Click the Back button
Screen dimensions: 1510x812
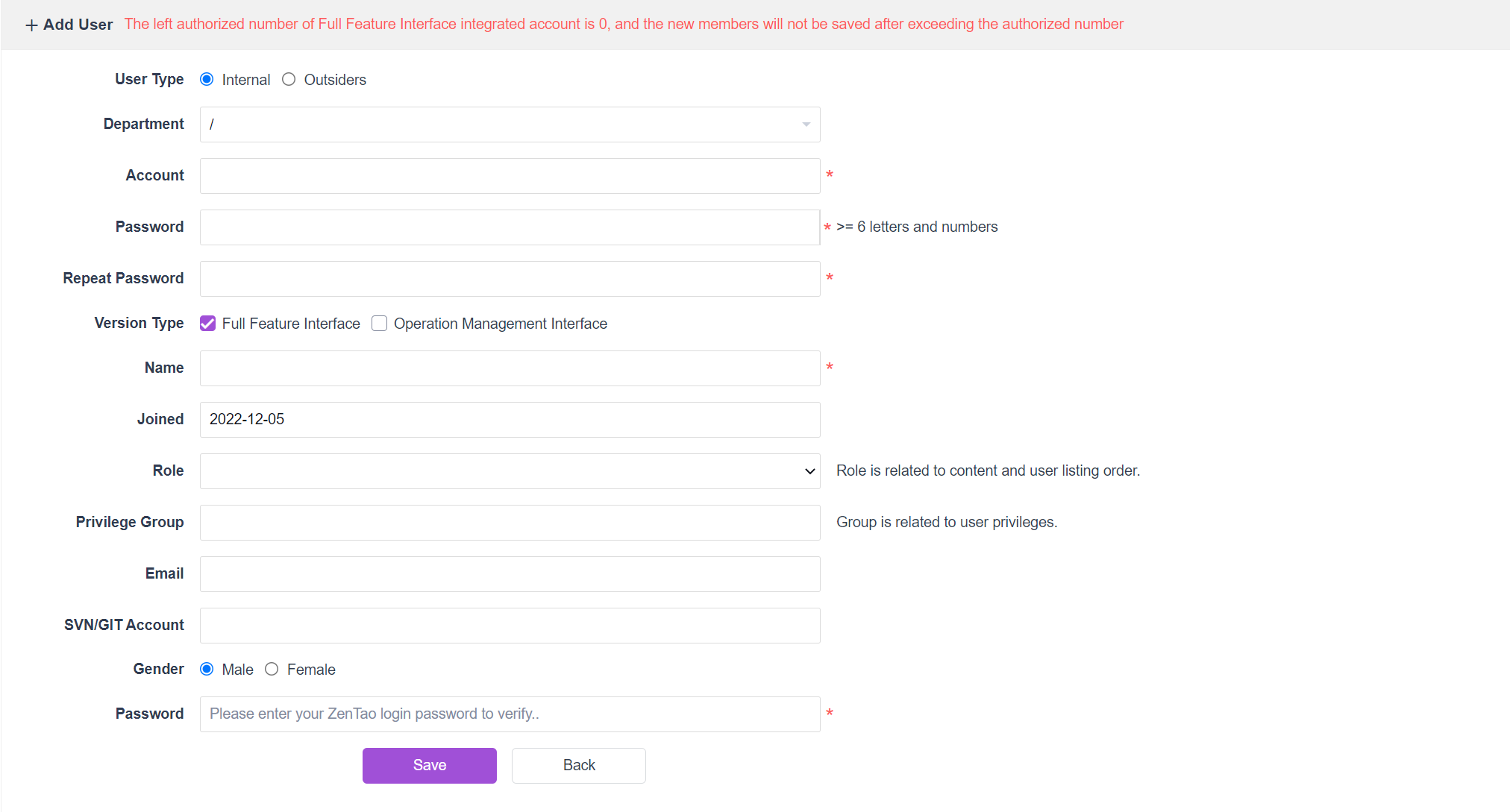(578, 766)
